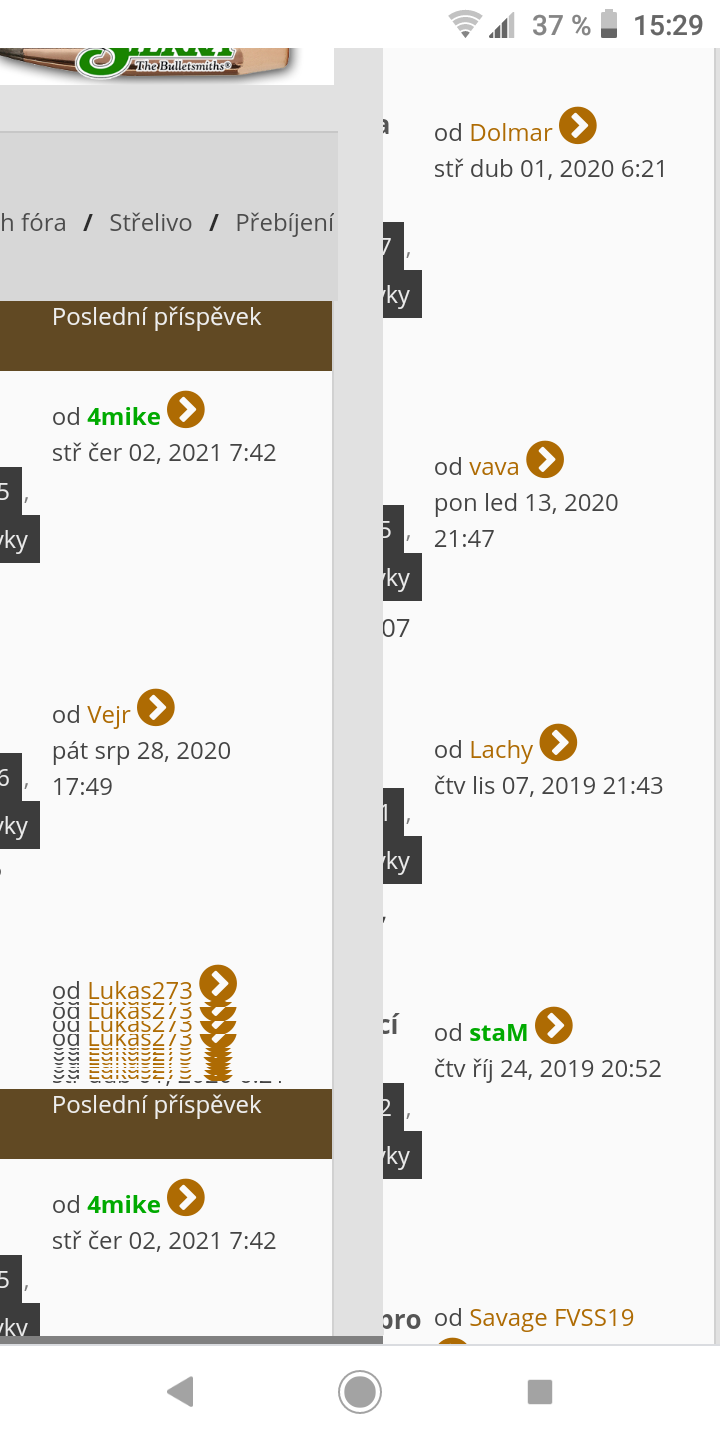This screenshot has height=1440, width=720.
Task: Tap latest post arrow next to Lachy
Action: click(558, 743)
